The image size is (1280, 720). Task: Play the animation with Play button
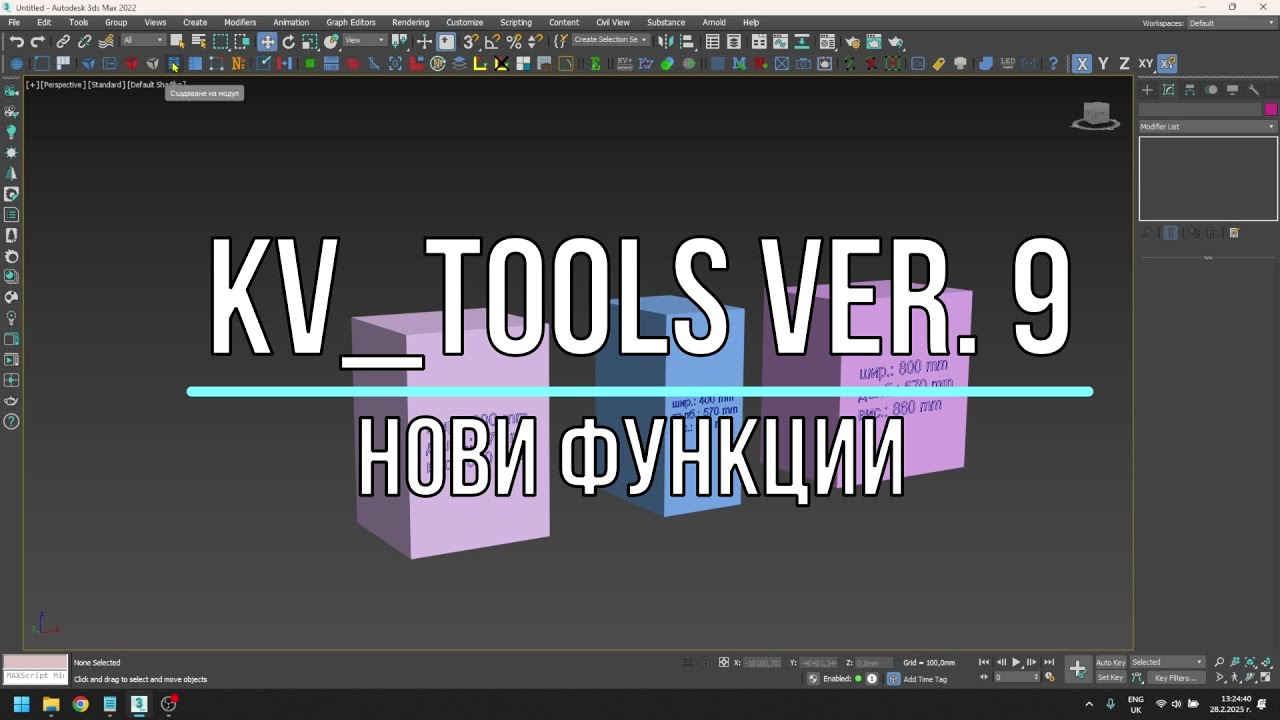coord(1017,662)
